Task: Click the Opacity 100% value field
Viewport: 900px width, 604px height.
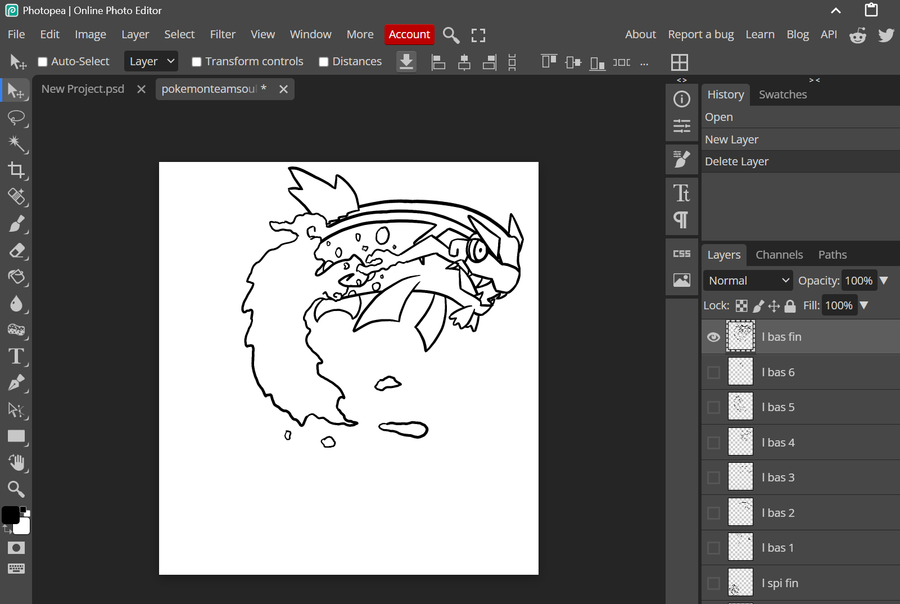Action: pyautogui.click(x=859, y=281)
